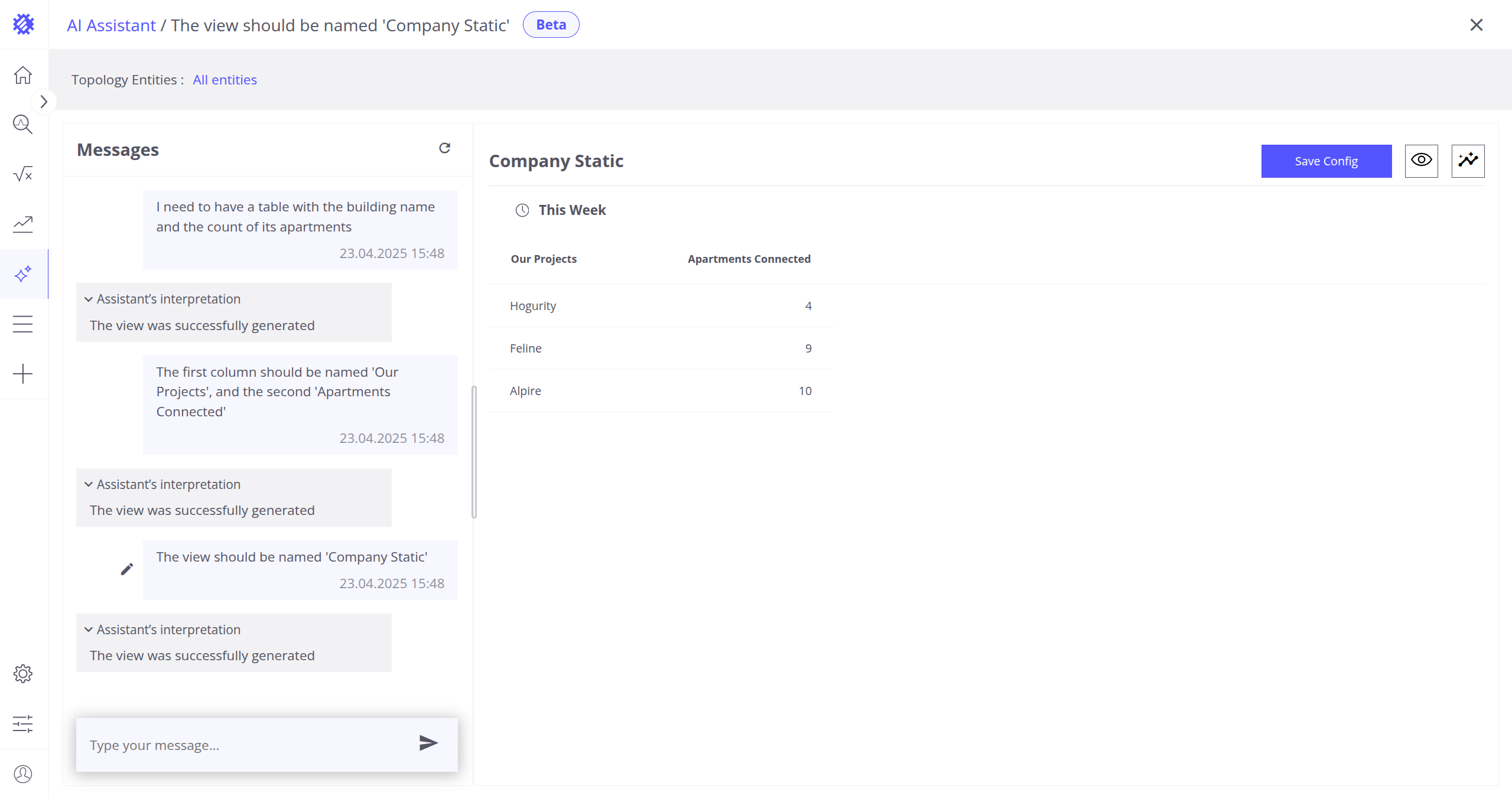This screenshot has width=1512, height=799.
Task: Open the sliders configuration icon
Action: click(x=23, y=724)
